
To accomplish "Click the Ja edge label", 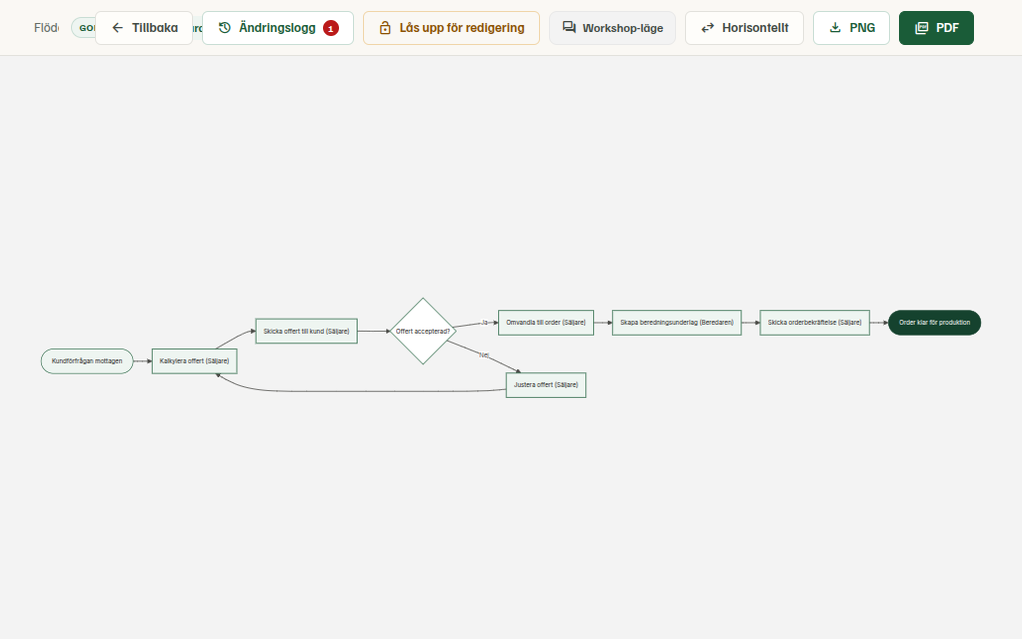I will click(484, 323).
